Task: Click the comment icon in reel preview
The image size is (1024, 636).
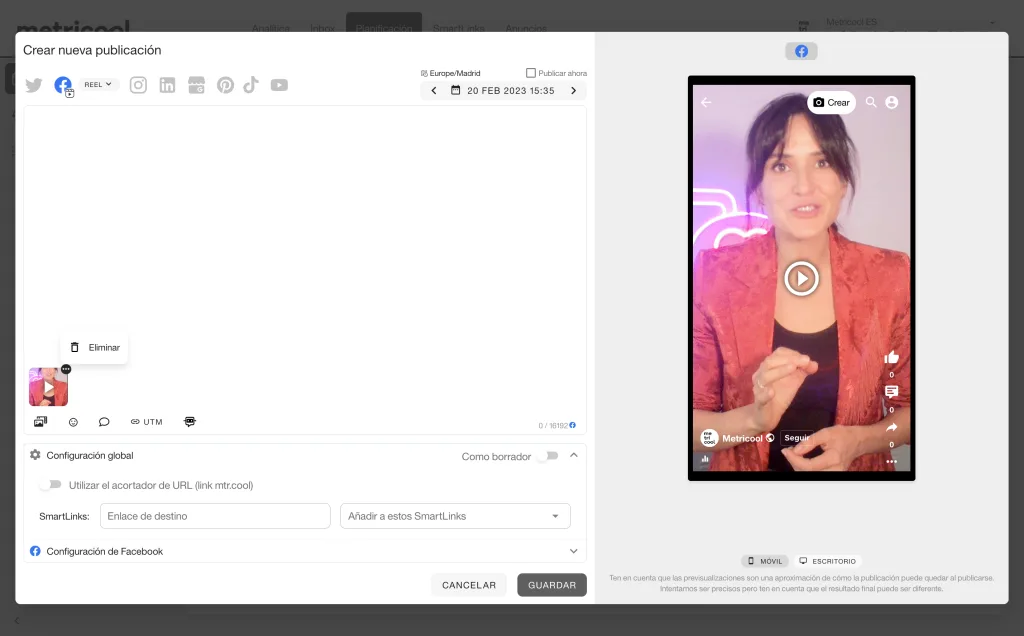Action: (891, 392)
